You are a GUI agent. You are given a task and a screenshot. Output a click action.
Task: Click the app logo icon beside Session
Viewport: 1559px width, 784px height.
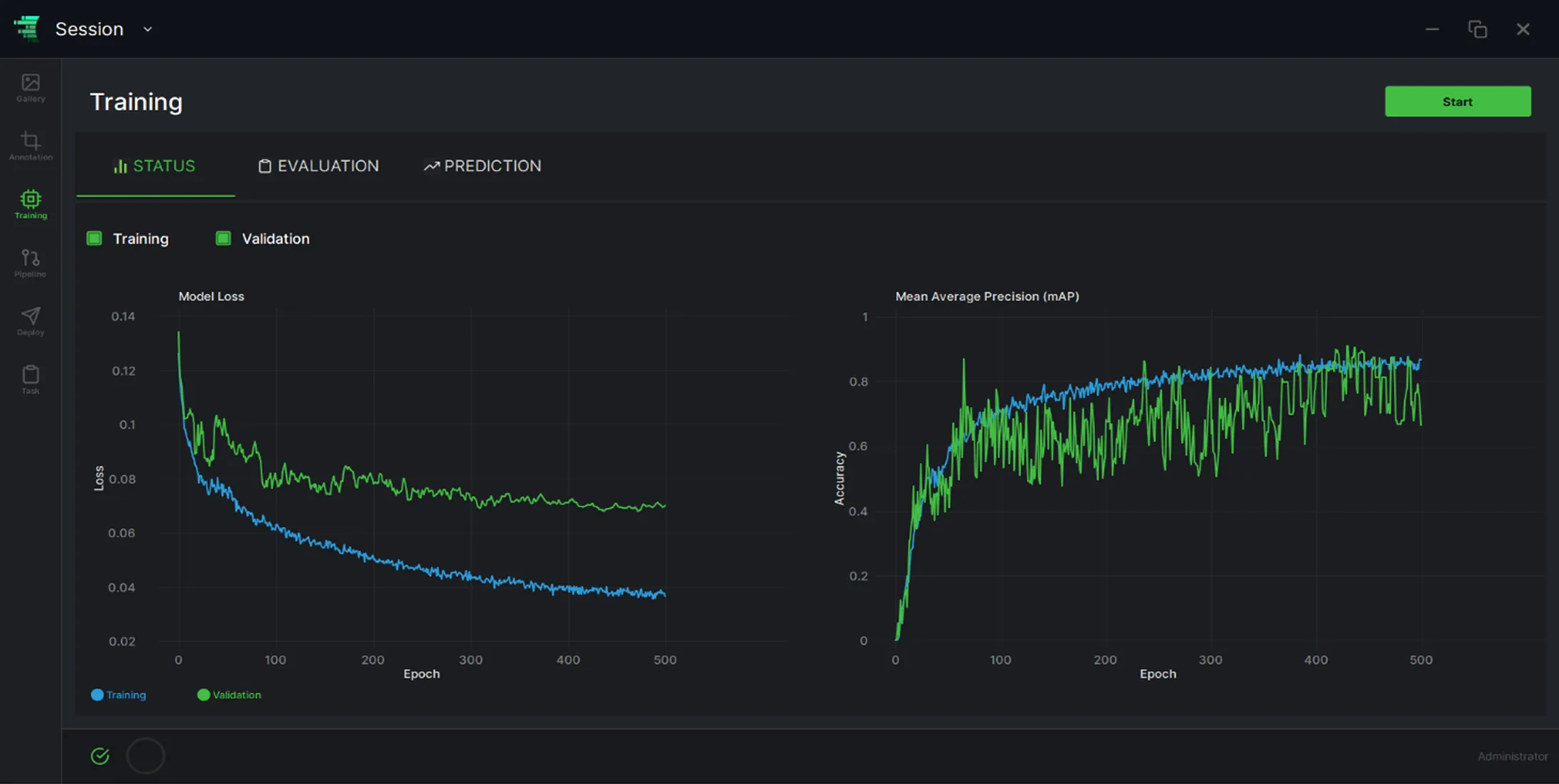point(27,28)
